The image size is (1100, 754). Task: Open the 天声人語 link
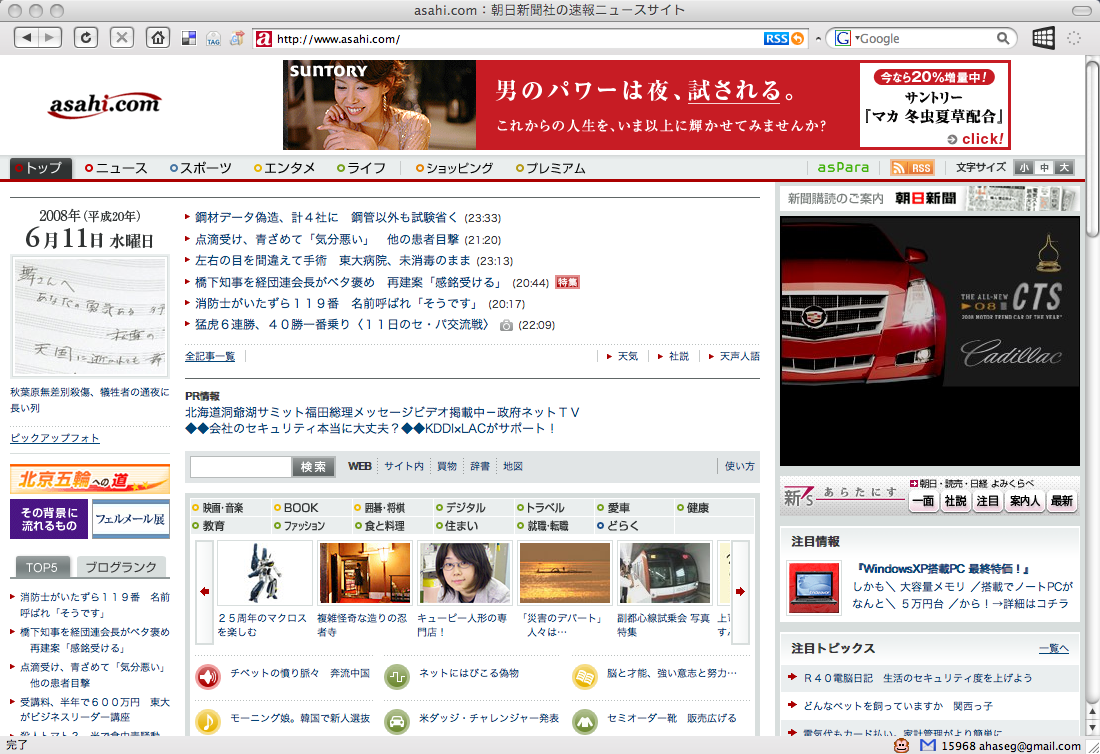(x=739, y=356)
